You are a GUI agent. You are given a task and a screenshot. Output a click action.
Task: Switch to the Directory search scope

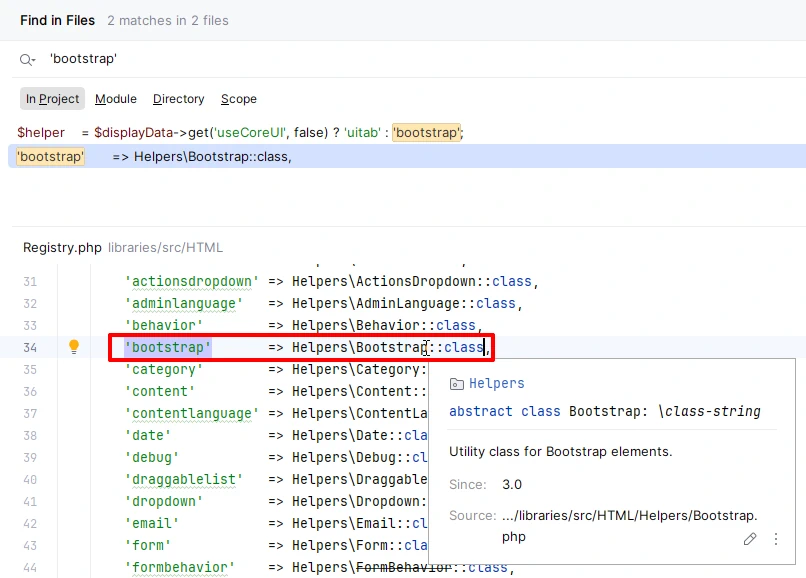pyautogui.click(x=178, y=99)
